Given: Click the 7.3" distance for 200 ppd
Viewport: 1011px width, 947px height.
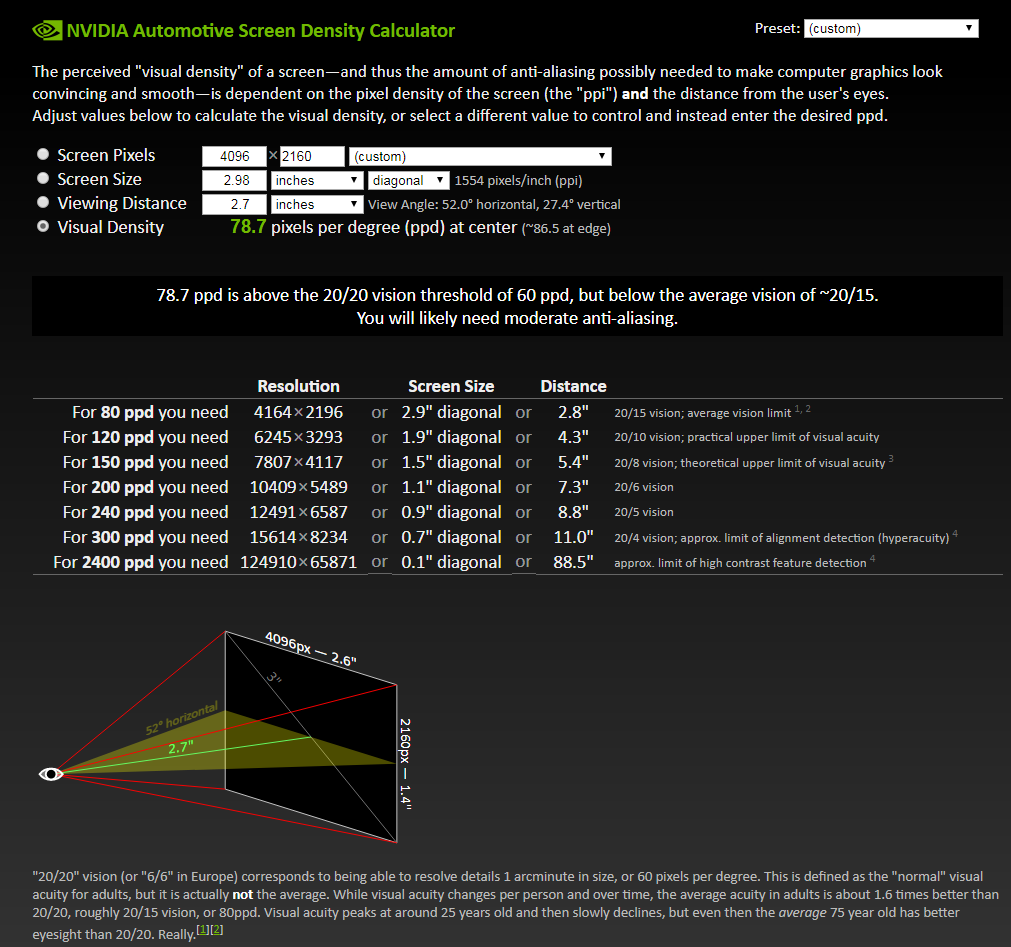Looking at the screenshot, I should pos(573,487).
